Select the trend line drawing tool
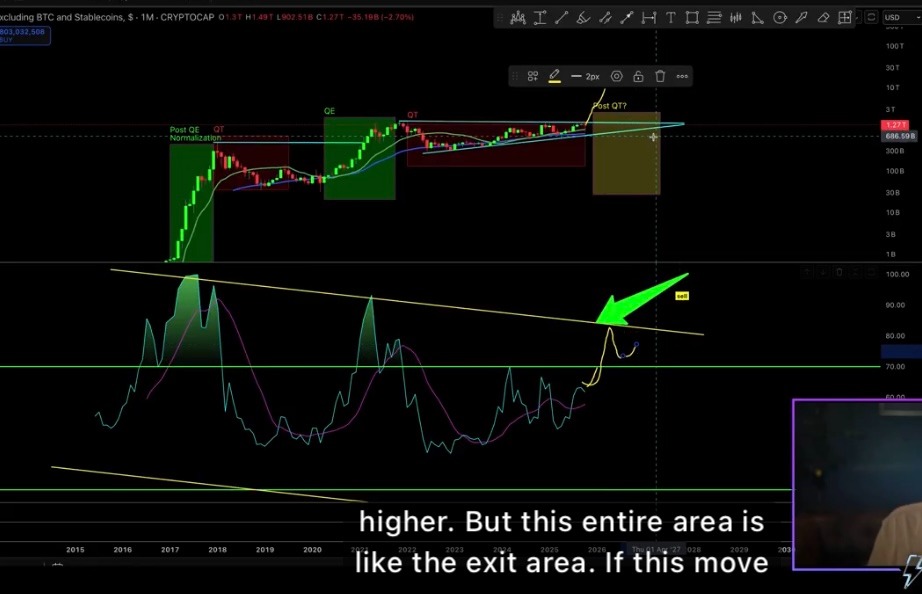Image resolution: width=922 pixels, height=594 pixels. (x=562, y=17)
